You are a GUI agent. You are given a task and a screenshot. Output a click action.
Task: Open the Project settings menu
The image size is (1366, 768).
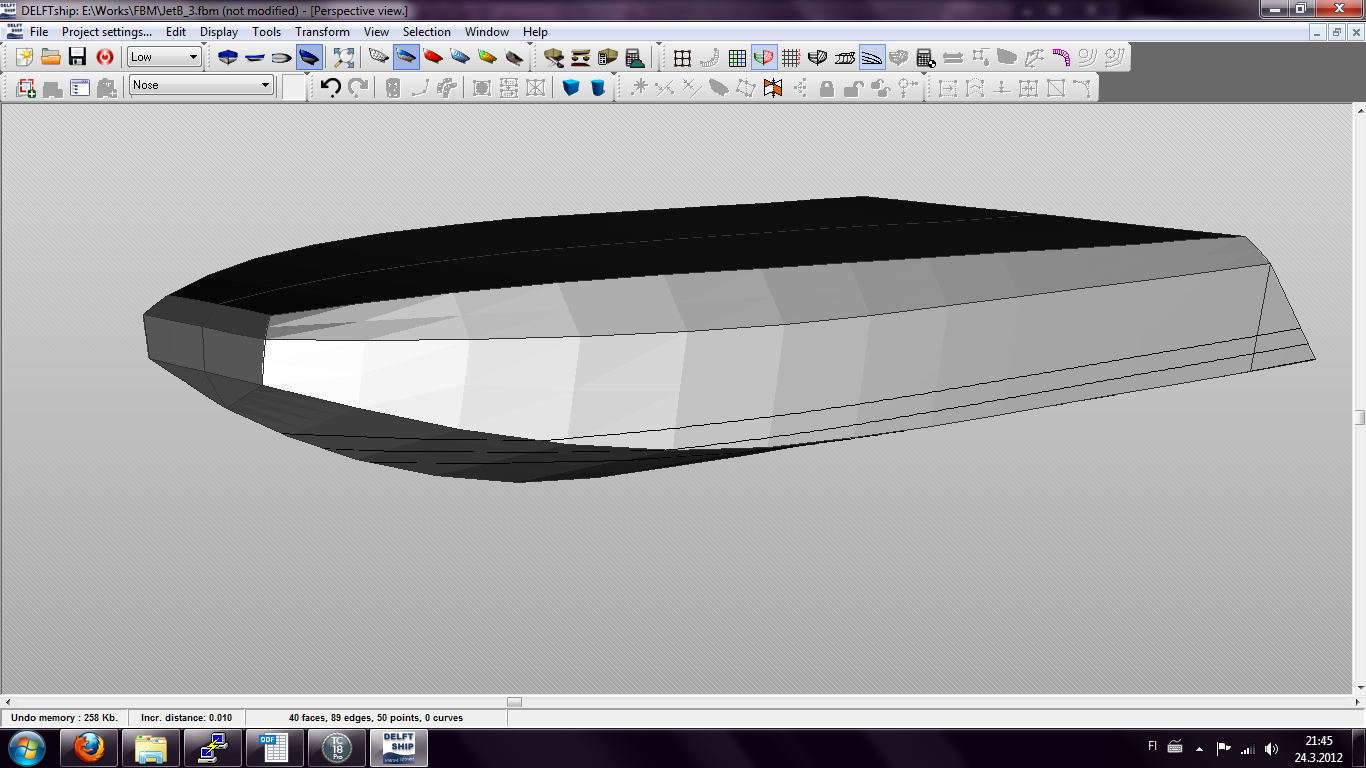tap(106, 32)
